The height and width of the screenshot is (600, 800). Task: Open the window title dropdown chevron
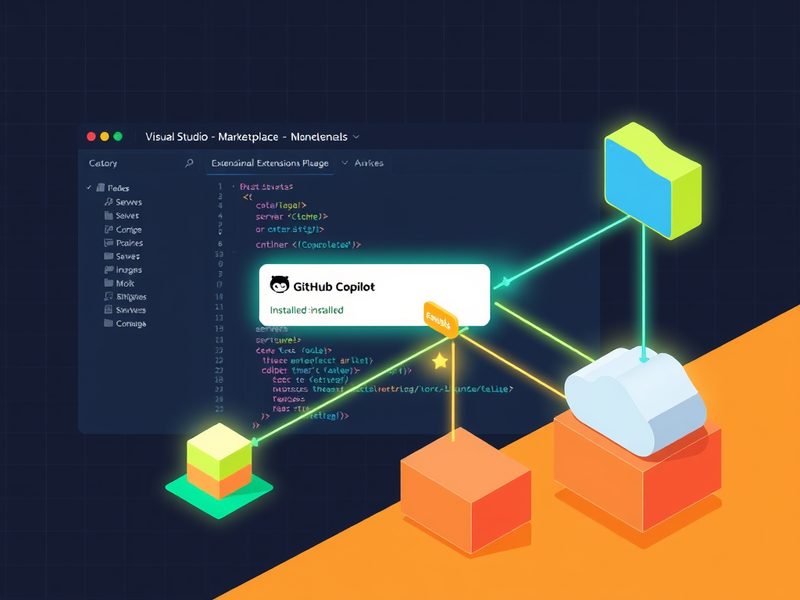pos(356,137)
